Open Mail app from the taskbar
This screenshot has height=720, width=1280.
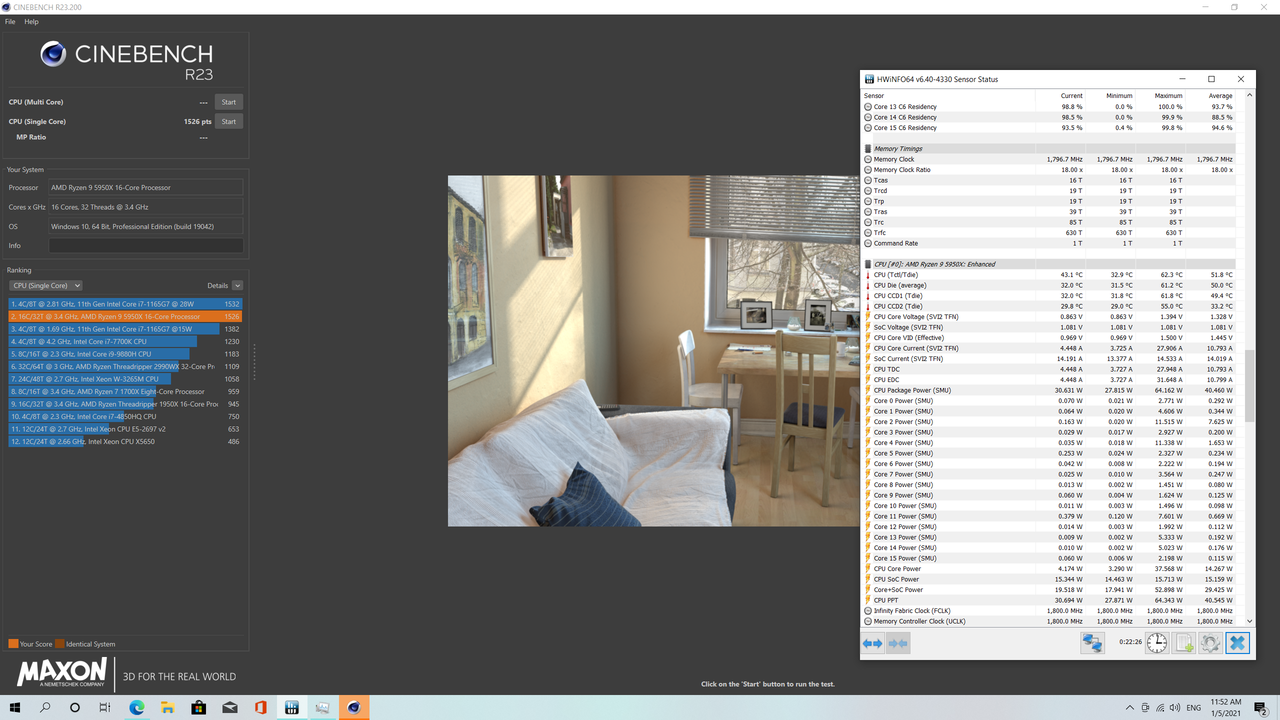[230, 708]
